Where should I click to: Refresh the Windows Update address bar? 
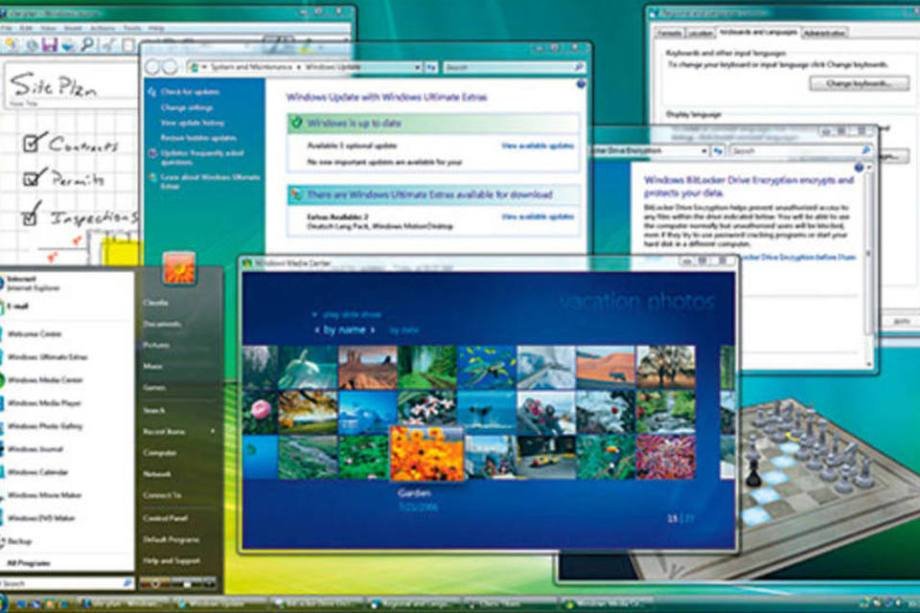(x=431, y=67)
